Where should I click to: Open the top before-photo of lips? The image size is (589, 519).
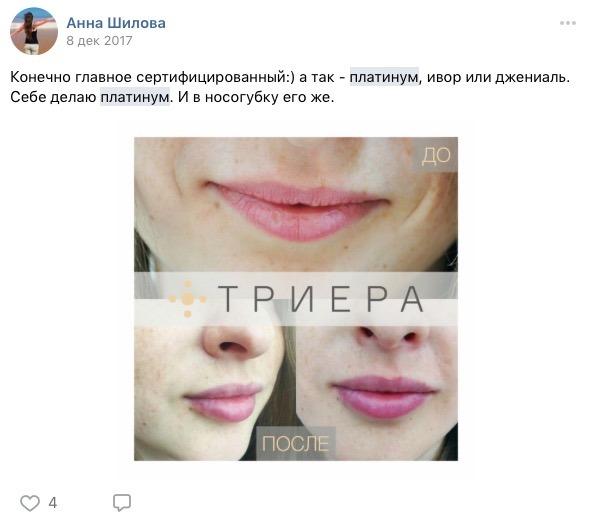pos(296,205)
